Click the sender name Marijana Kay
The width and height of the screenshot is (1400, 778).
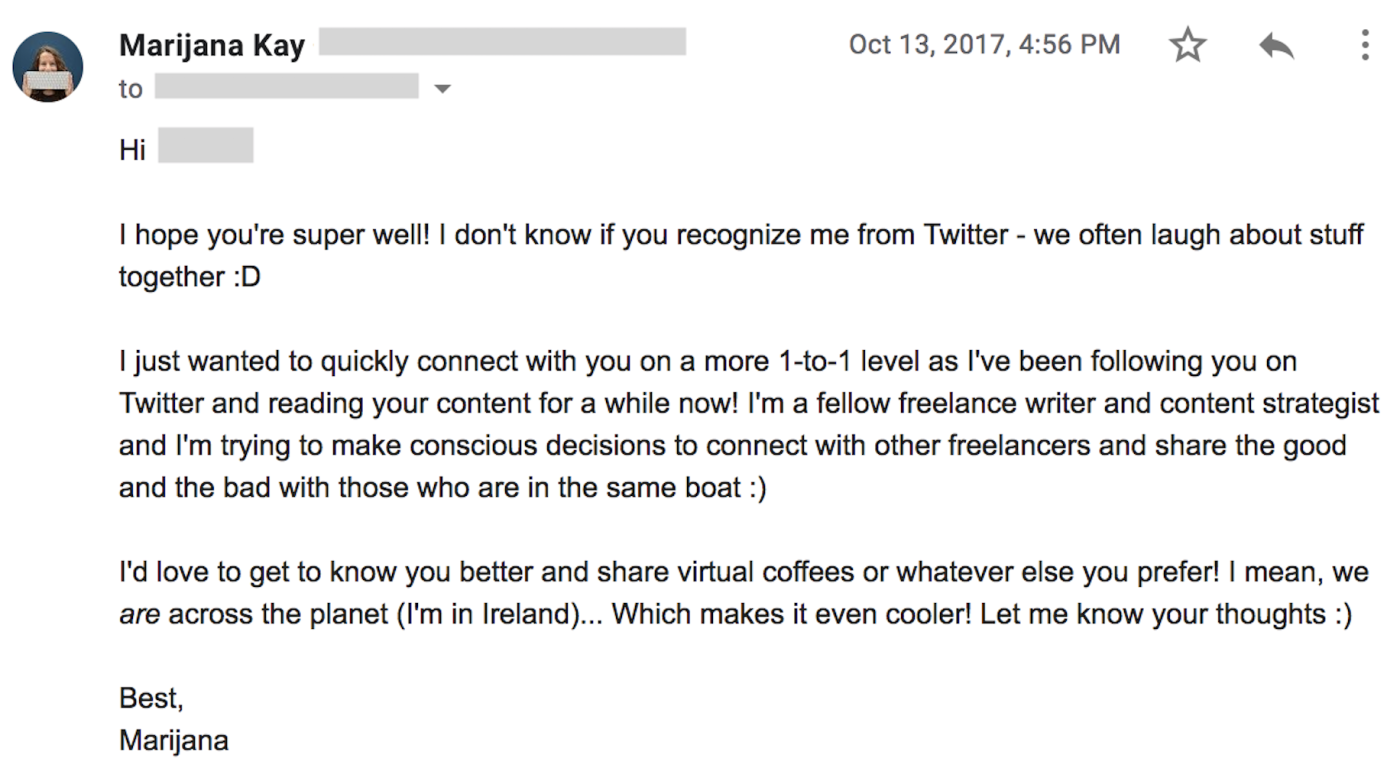coord(212,45)
